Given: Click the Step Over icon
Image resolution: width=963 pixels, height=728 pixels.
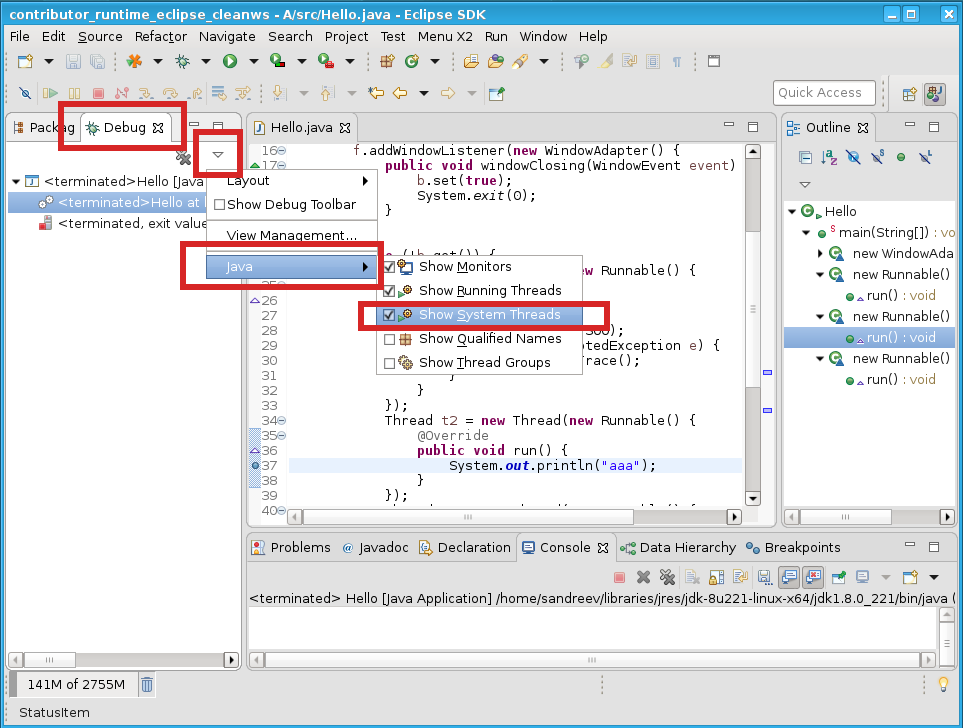Looking at the screenshot, I should [x=170, y=93].
